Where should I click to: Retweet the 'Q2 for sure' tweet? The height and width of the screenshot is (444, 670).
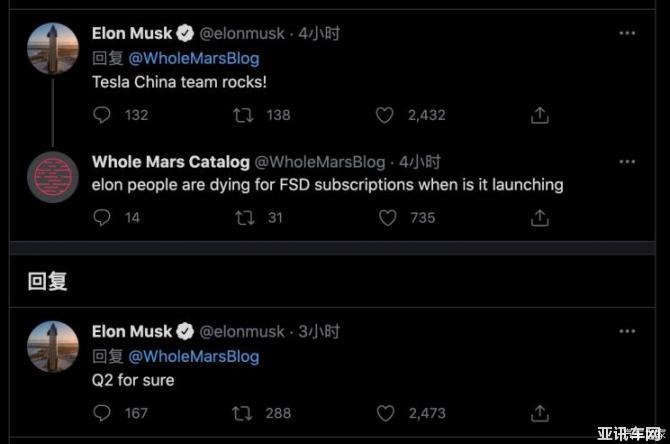pos(243,412)
